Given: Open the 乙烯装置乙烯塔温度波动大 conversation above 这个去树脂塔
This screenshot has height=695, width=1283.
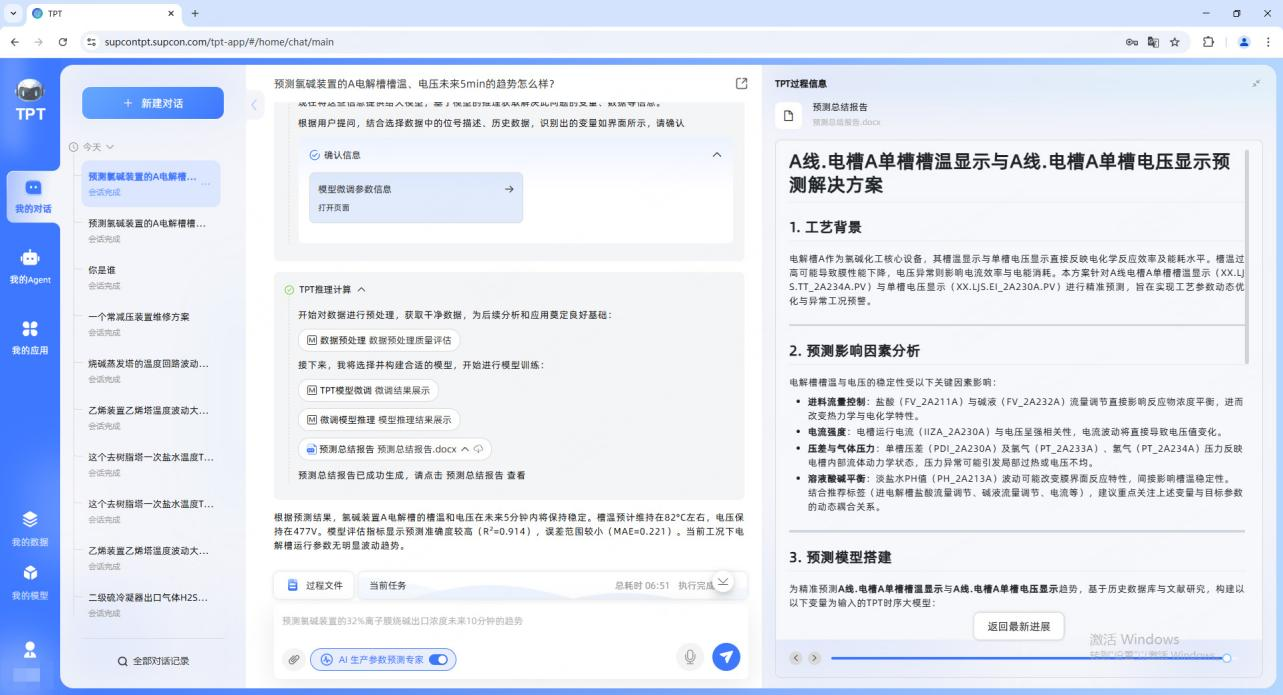Looking at the screenshot, I should point(150,417).
